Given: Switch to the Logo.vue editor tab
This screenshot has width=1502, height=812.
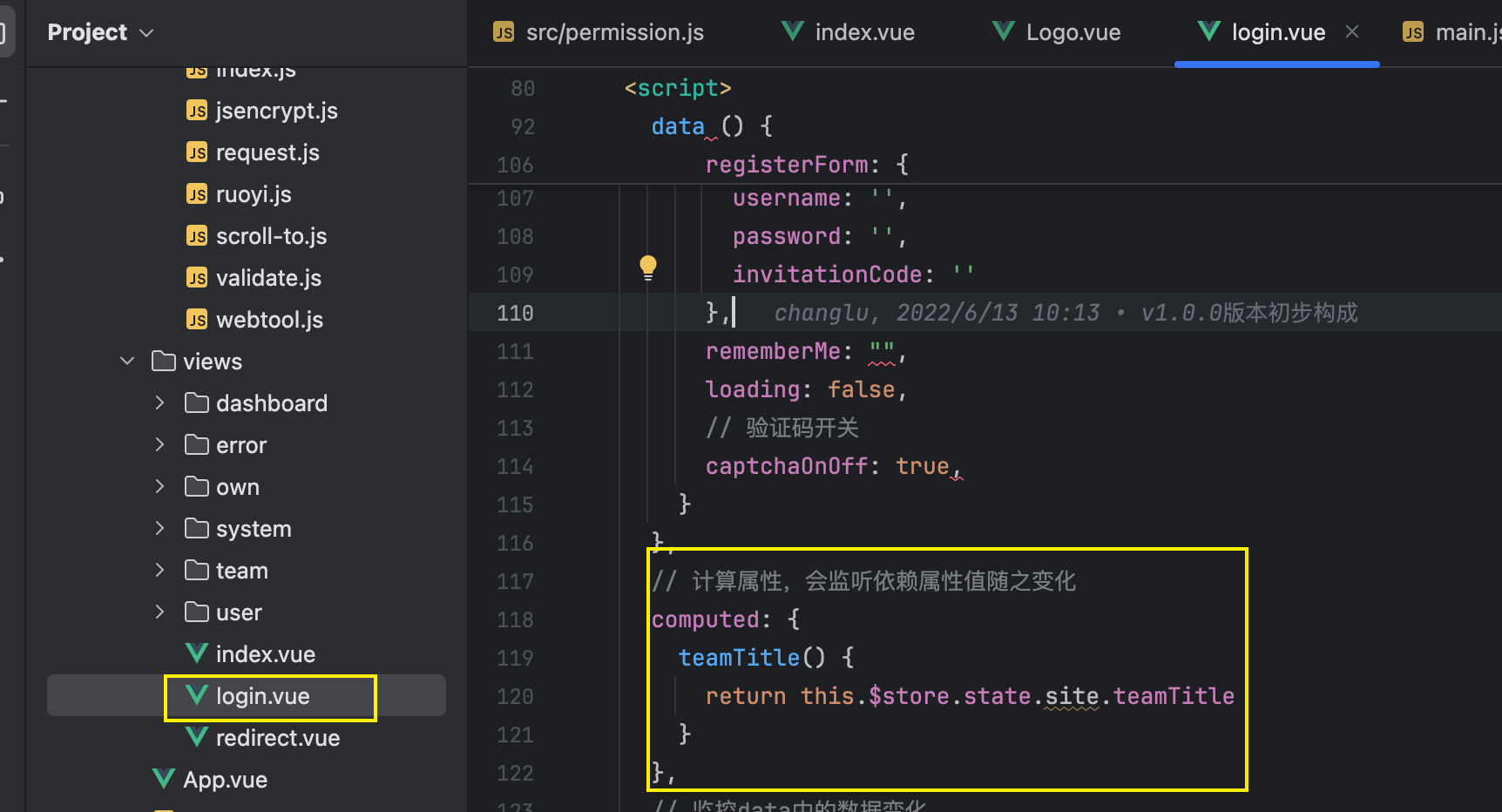Looking at the screenshot, I should click(x=1056, y=32).
